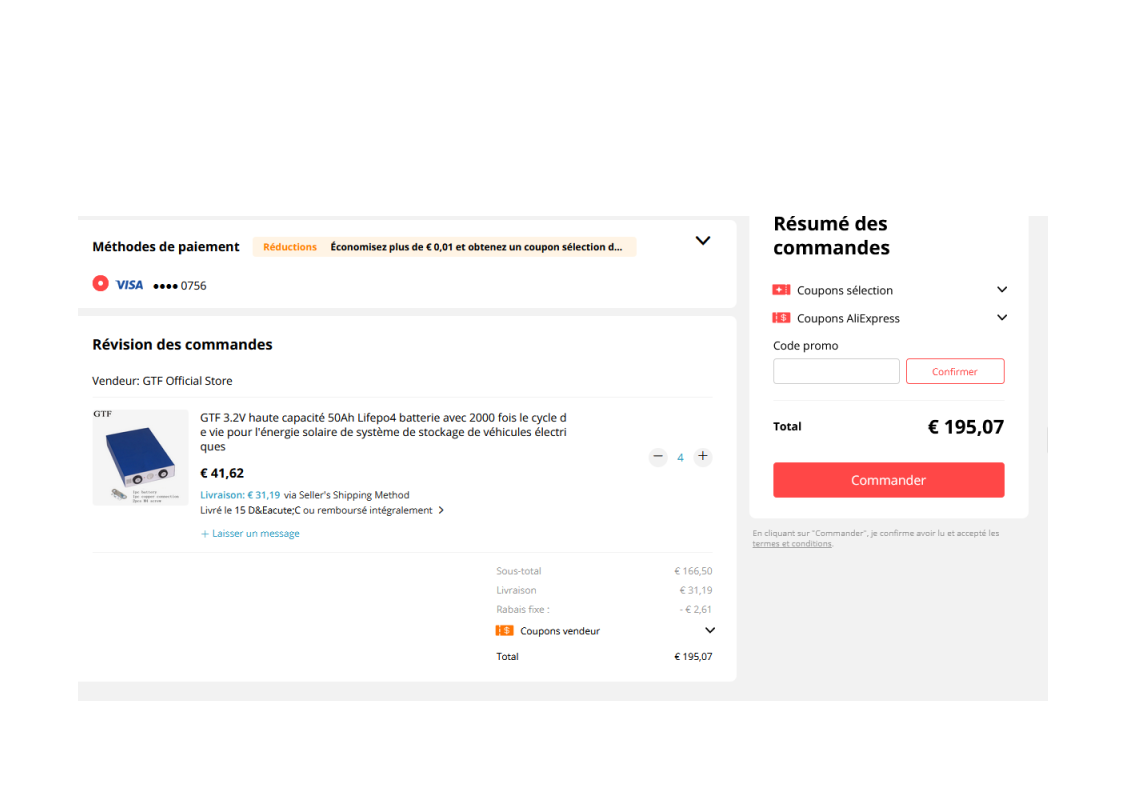This screenshot has height=793, width=1122.
Task: Expand Coupons AliExpress dropdown
Action: pyautogui.click(x=1002, y=318)
